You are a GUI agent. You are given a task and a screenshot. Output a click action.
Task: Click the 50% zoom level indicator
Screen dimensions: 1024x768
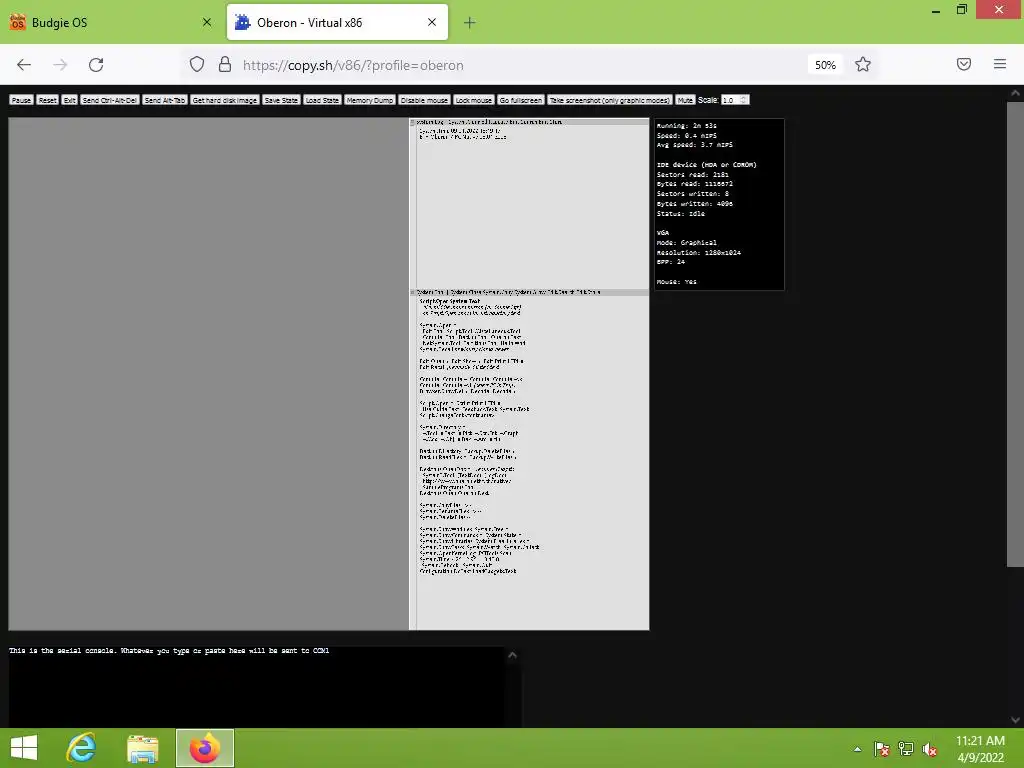click(825, 65)
